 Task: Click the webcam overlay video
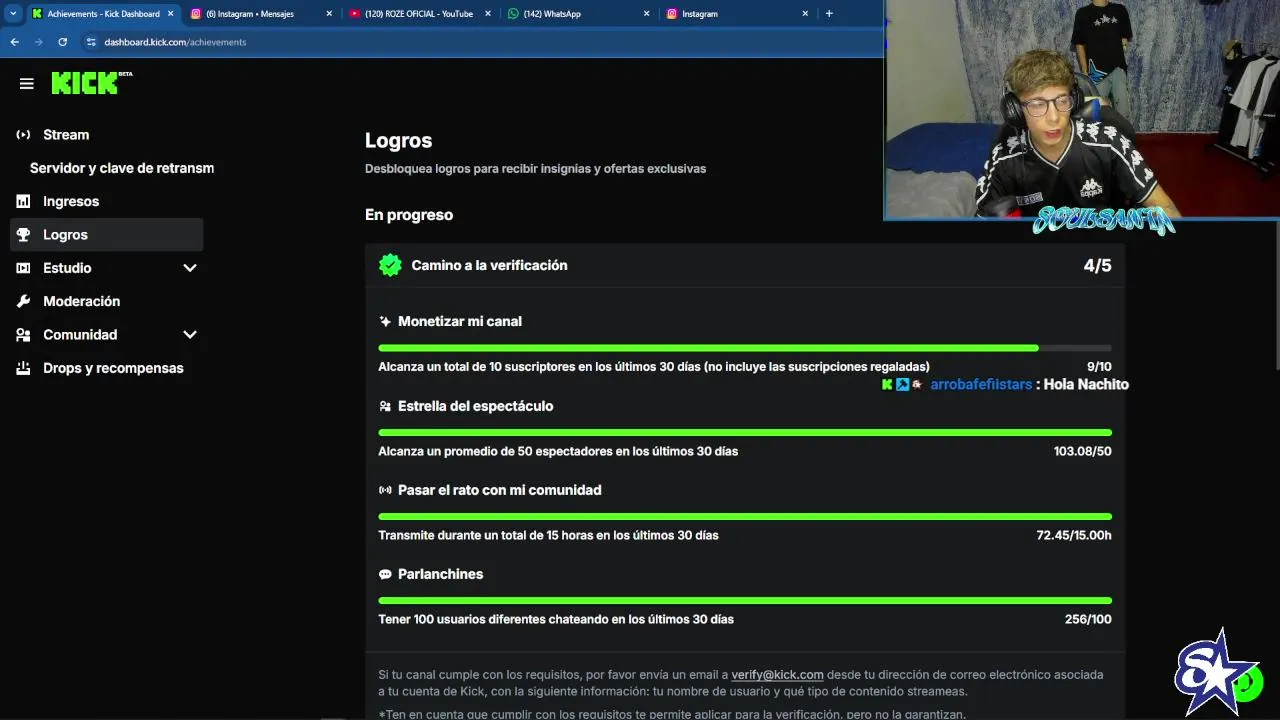(x=1082, y=108)
